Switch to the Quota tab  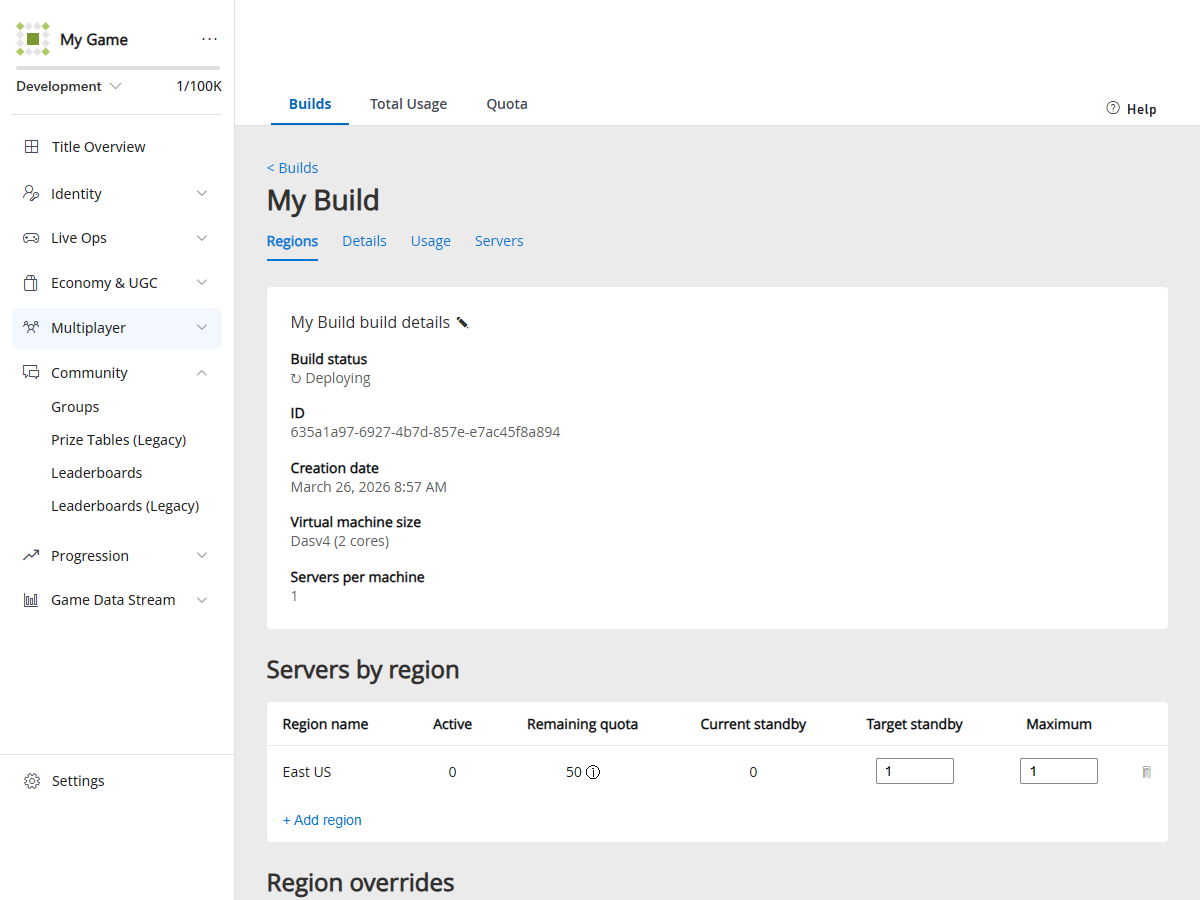507,104
